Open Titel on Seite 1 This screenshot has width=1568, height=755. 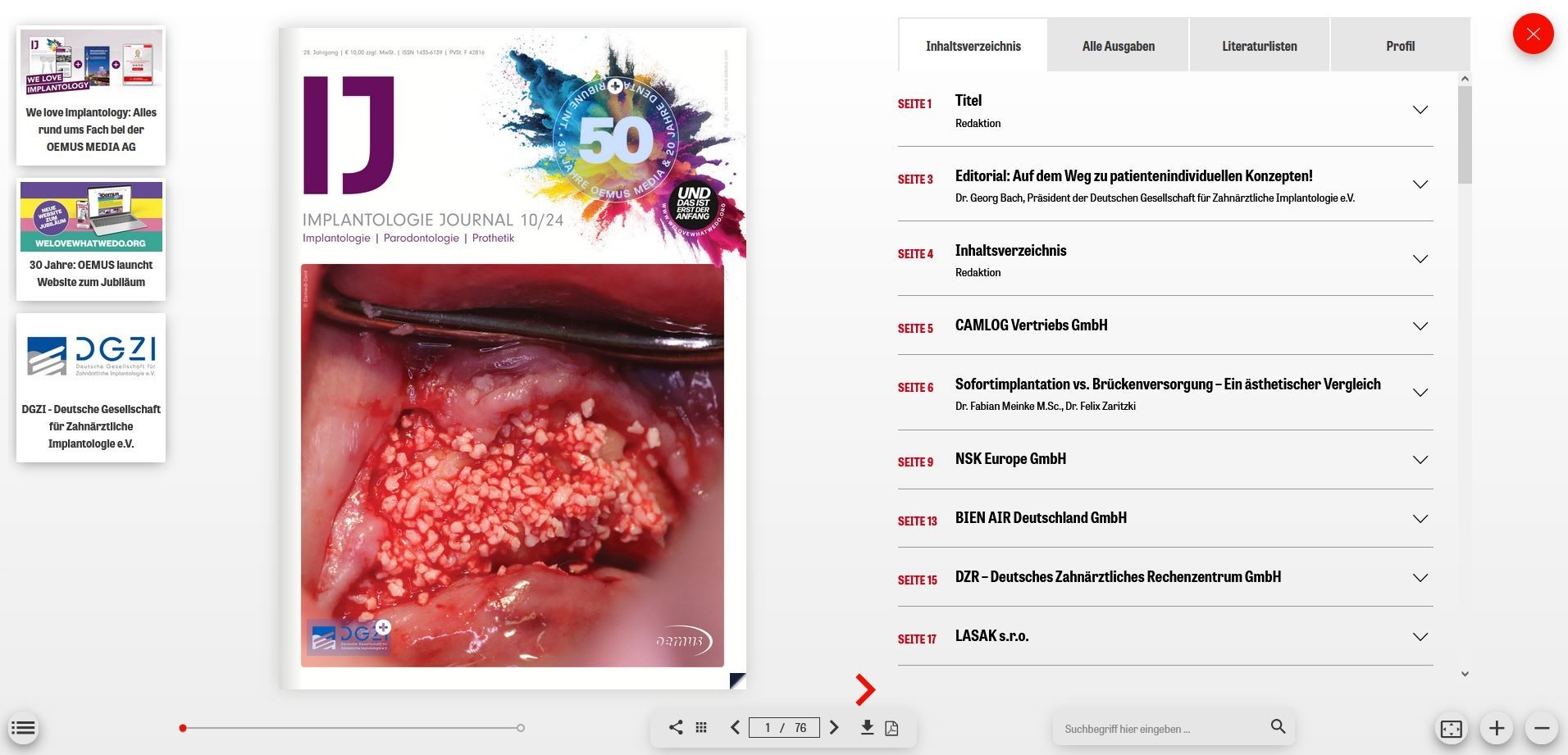coord(968,100)
